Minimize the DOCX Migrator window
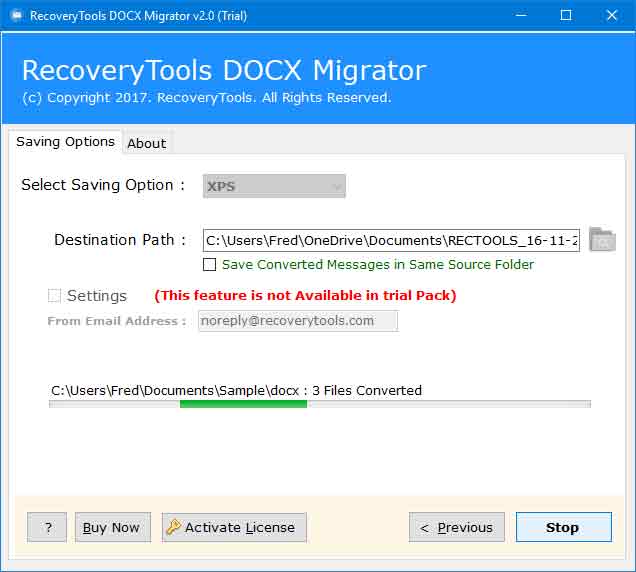636x572 pixels. pos(521,15)
